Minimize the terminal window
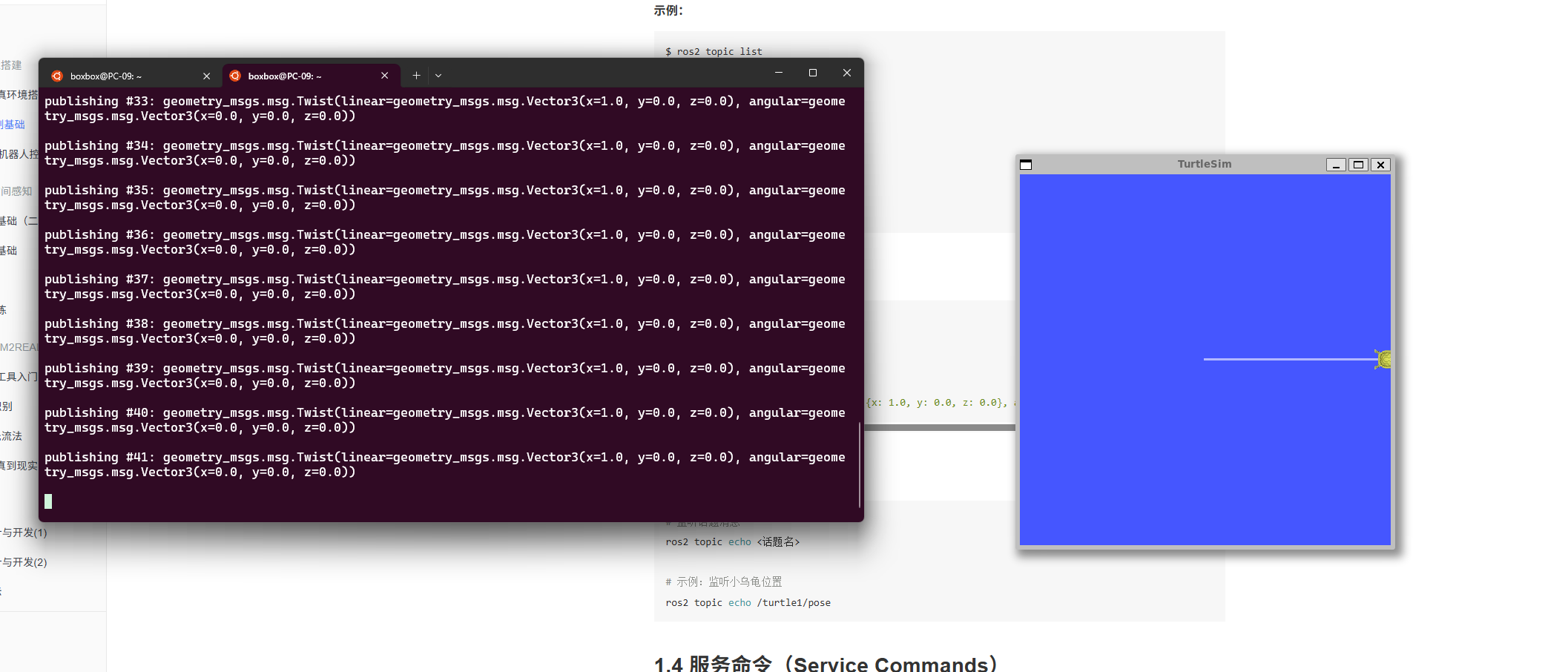1568x672 pixels. [779, 73]
